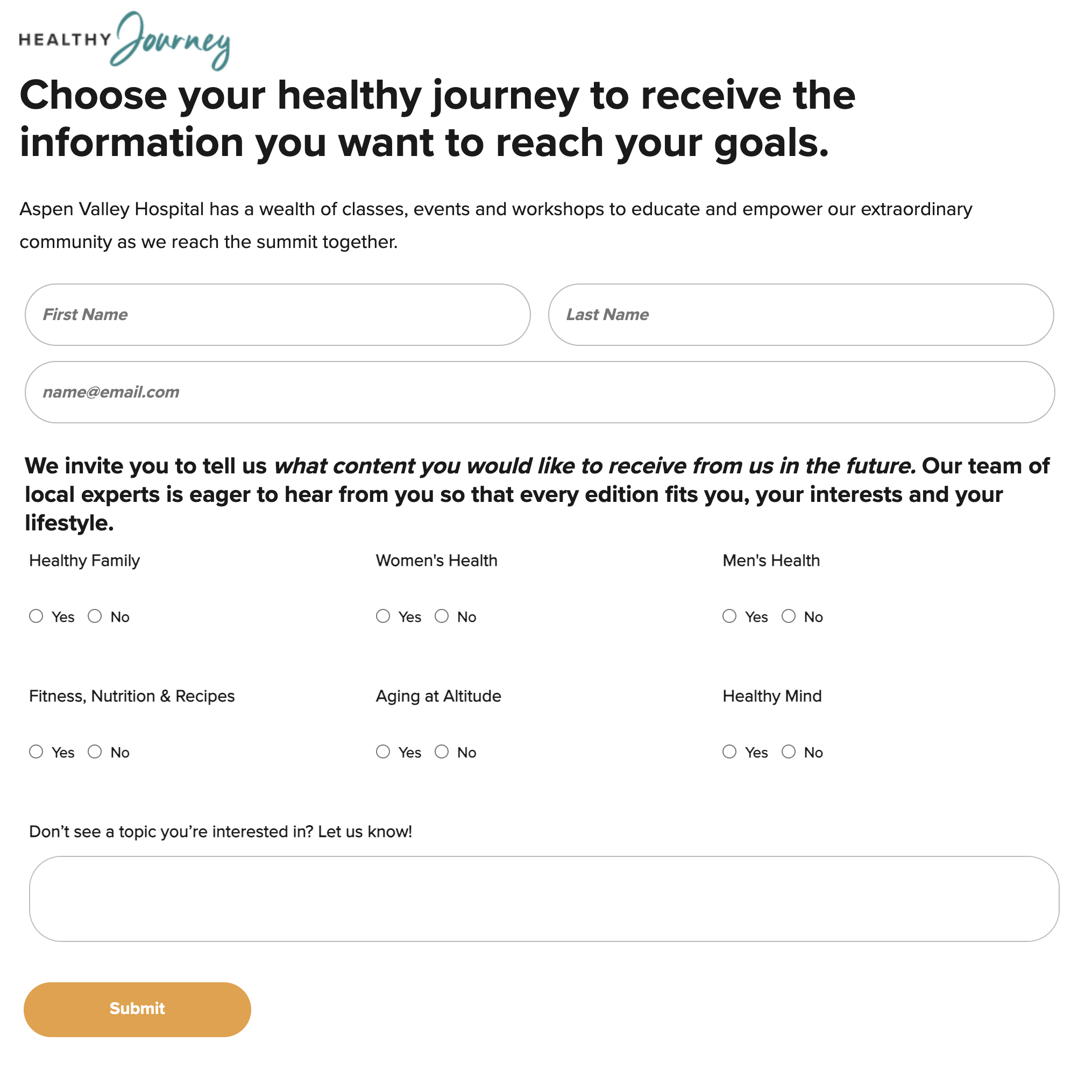
Task: Select Yes for Healthy Family
Action: (x=36, y=616)
